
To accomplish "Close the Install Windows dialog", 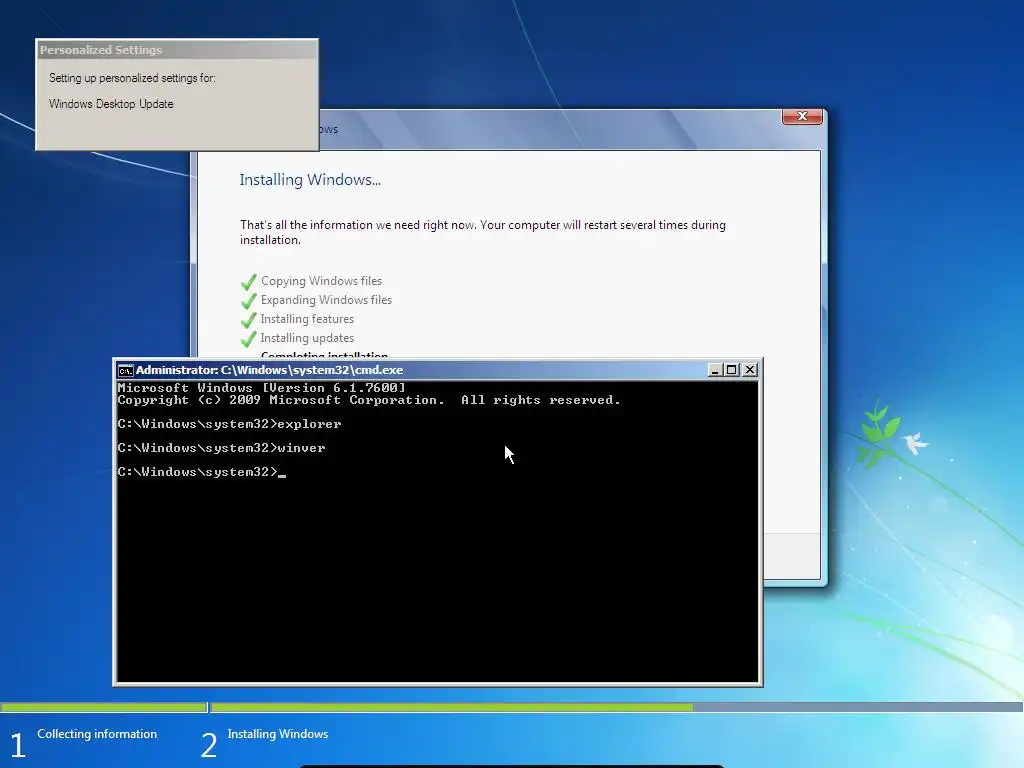I will (x=802, y=116).
